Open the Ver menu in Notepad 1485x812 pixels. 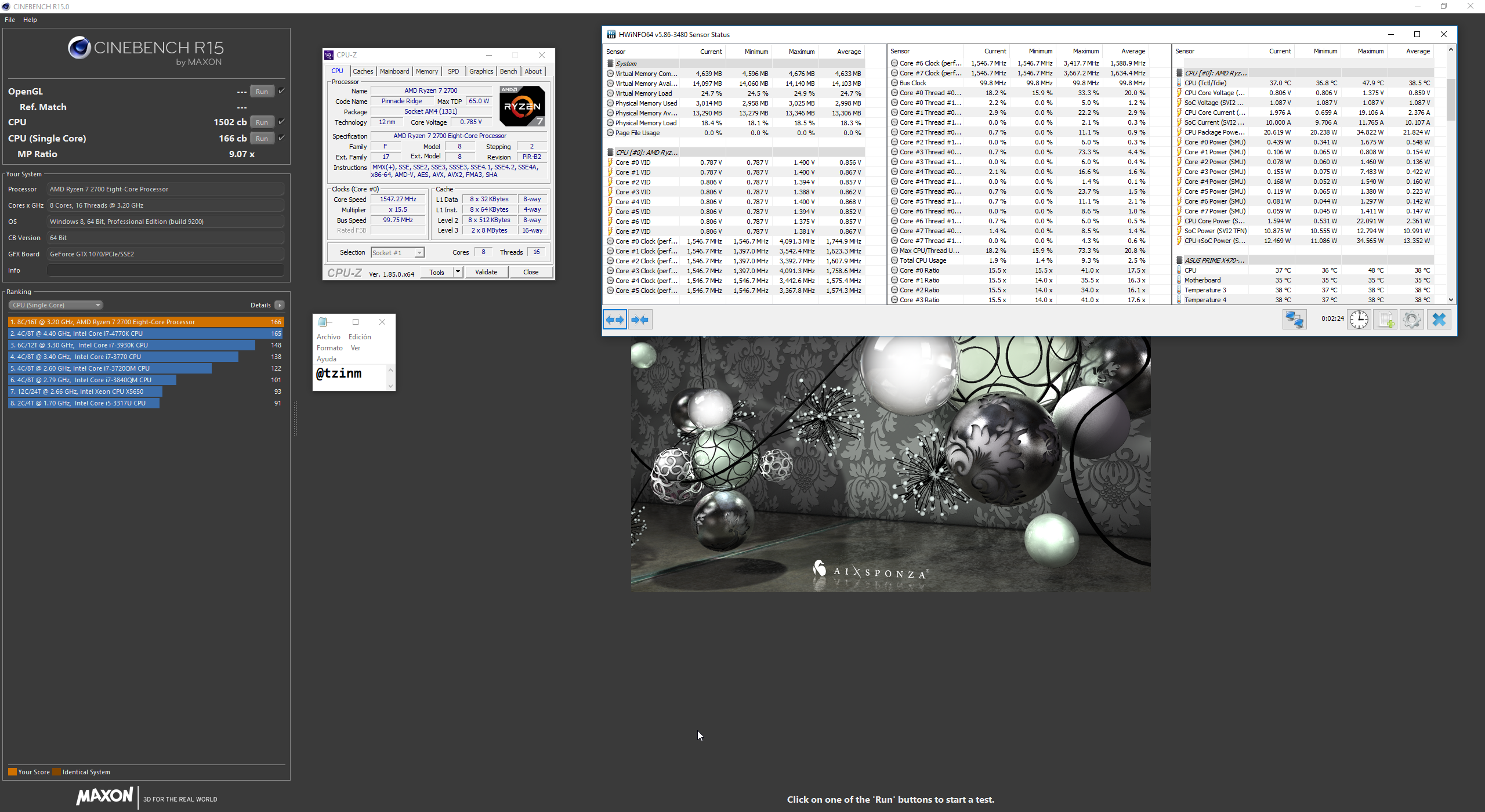(x=356, y=348)
